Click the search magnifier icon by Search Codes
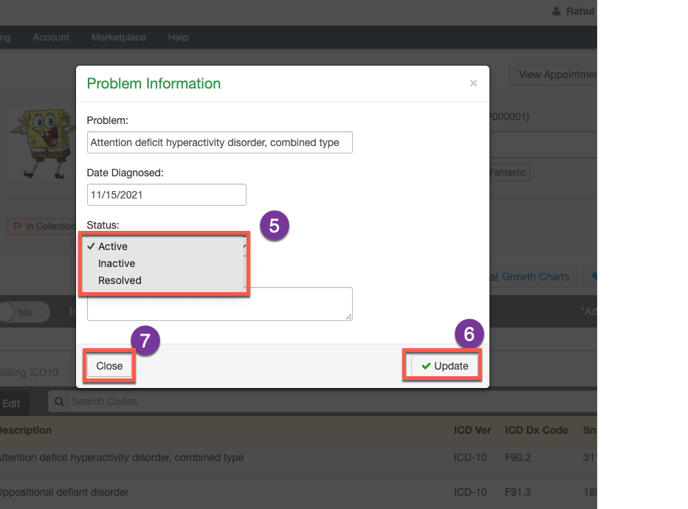Viewport: 688px width, 509px height. tap(60, 402)
